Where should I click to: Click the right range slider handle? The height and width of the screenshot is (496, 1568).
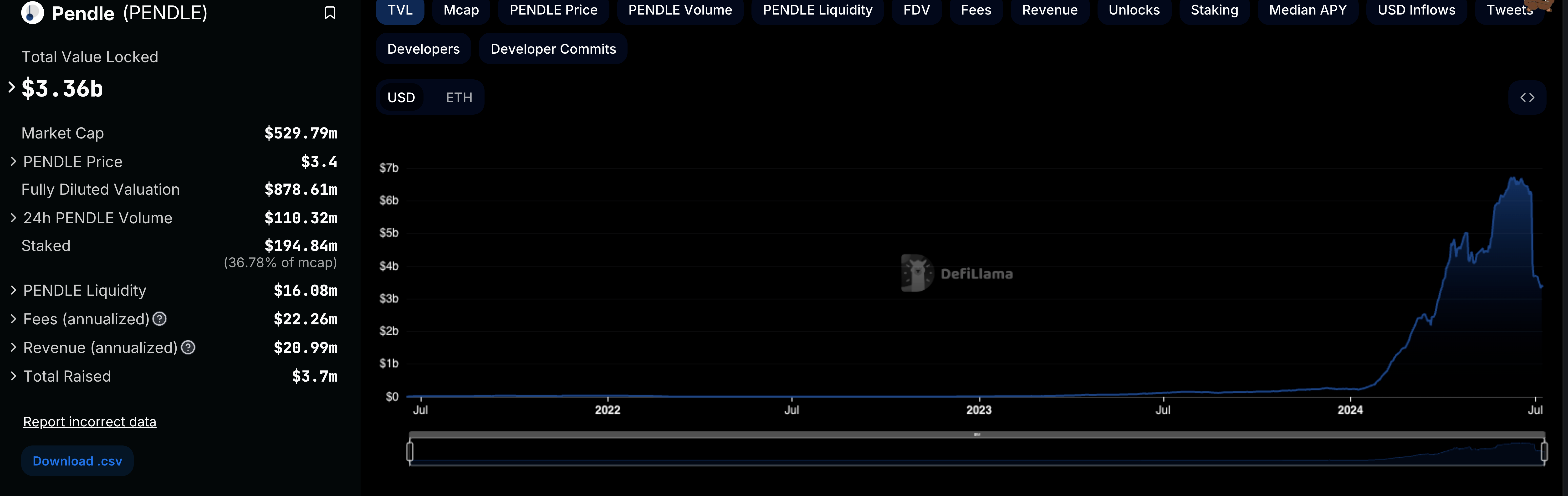click(1544, 452)
